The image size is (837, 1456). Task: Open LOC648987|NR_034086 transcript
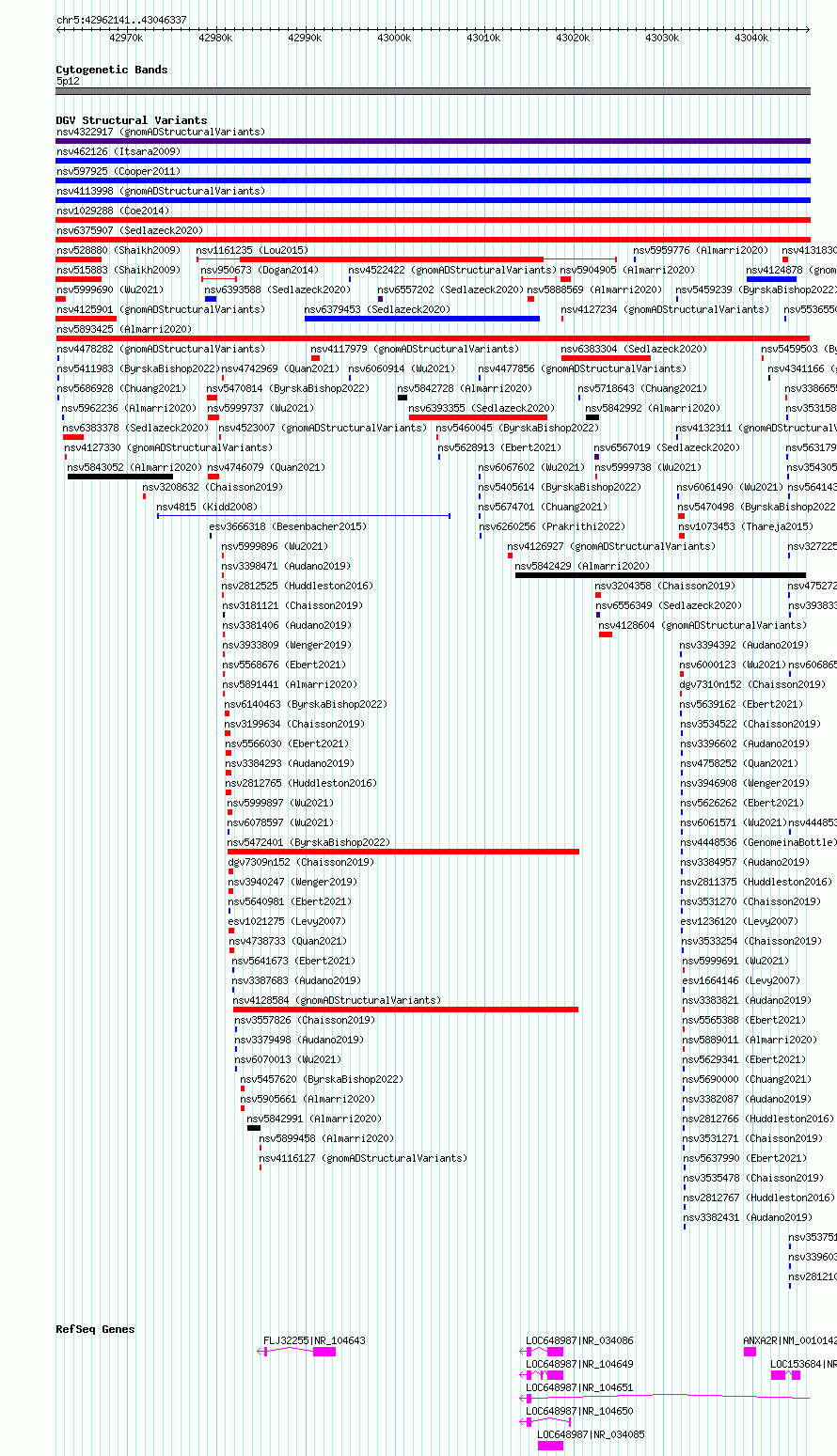[579, 1340]
